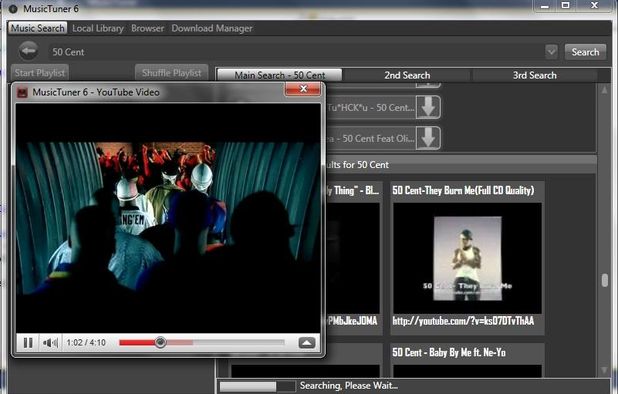Mute the video with the speaker icon
618x394 pixels.
[x=50, y=342]
